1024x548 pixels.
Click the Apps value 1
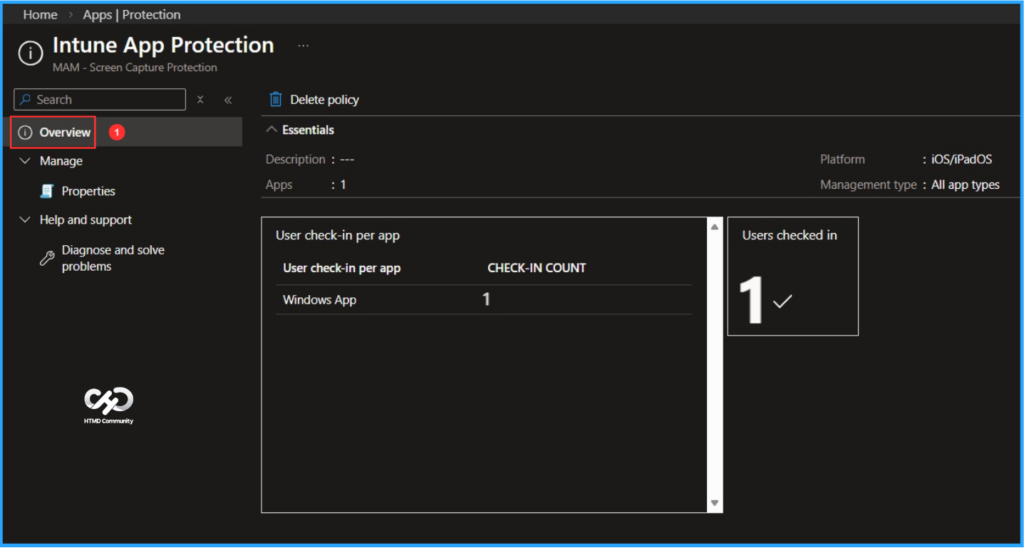pyautogui.click(x=343, y=185)
